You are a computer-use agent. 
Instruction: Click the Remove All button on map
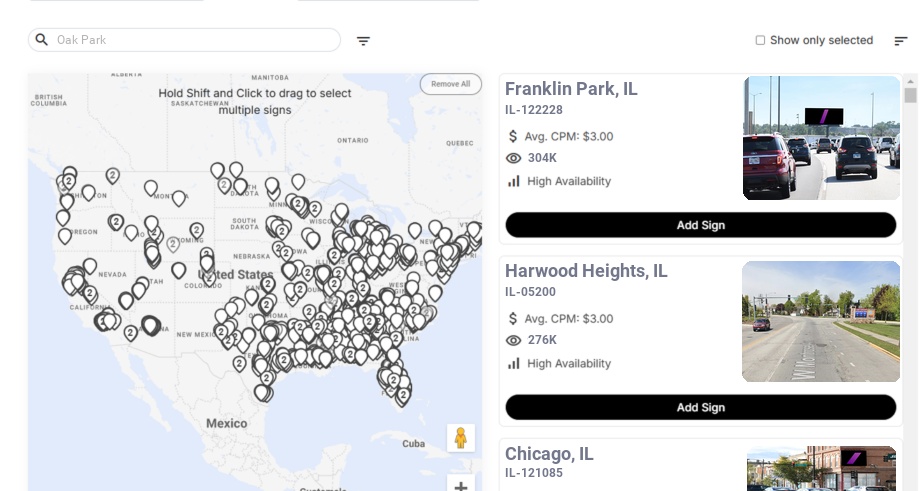450,84
